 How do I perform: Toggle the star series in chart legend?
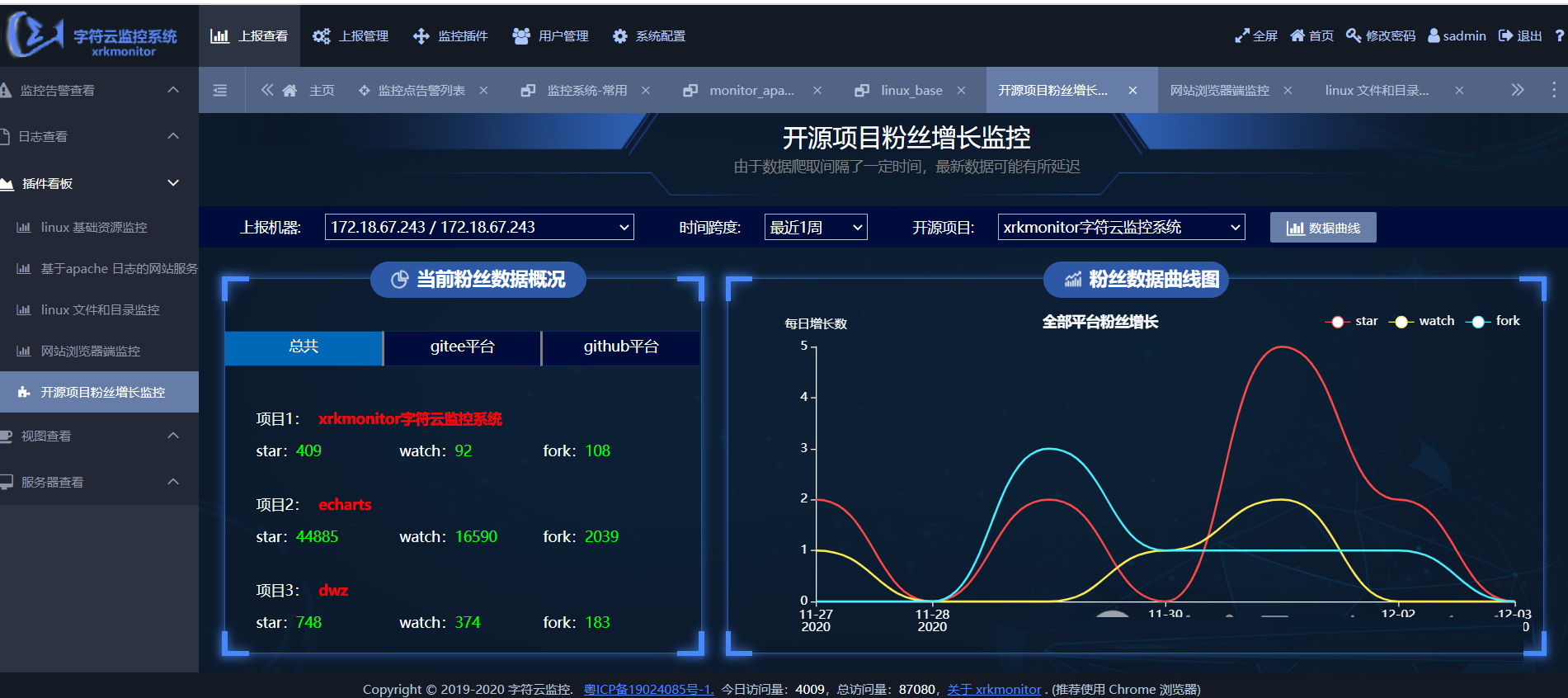click(1351, 321)
